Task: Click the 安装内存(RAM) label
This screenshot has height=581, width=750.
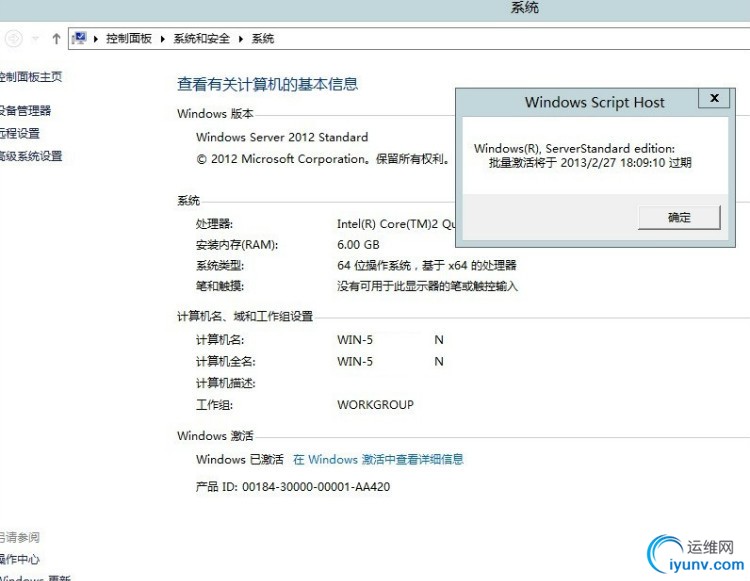Action: (x=237, y=245)
